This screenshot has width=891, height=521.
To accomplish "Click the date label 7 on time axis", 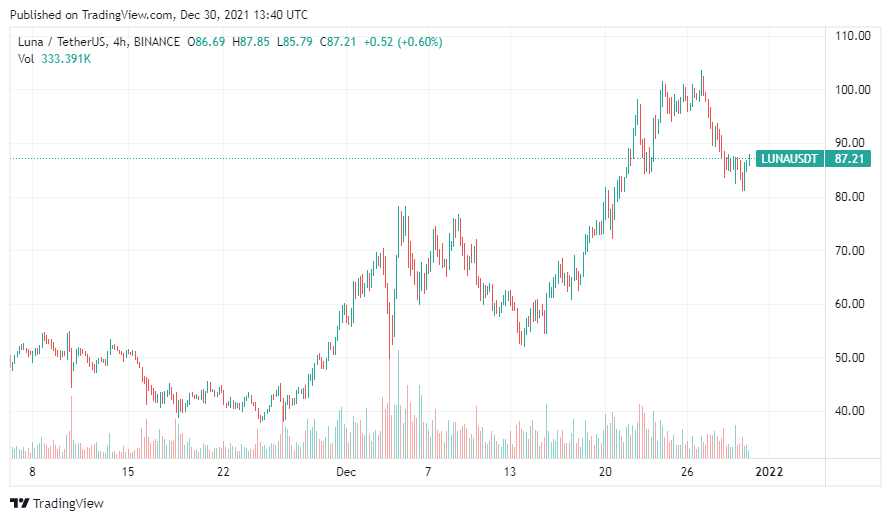I will pos(428,472).
